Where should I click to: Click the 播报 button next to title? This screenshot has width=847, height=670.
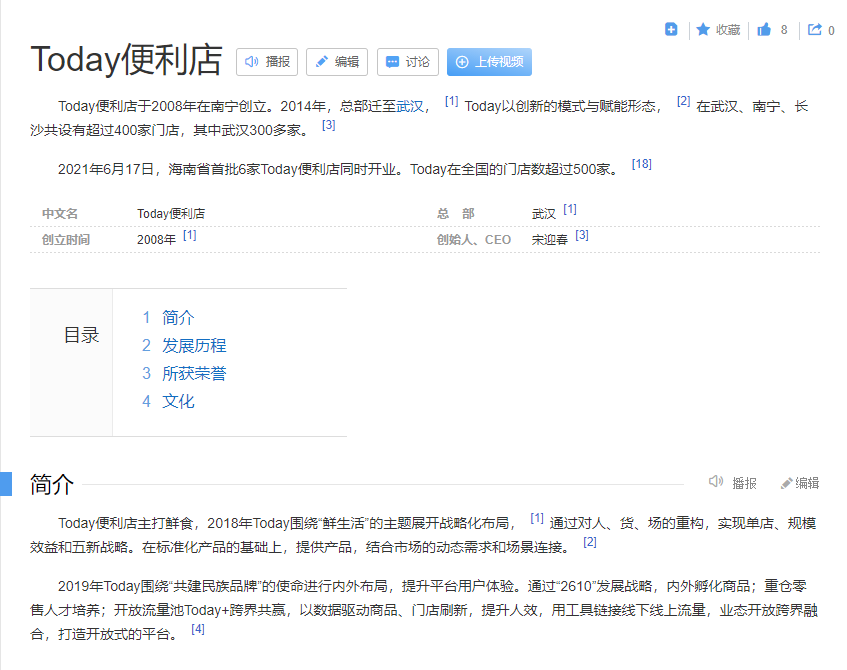(267, 62)
